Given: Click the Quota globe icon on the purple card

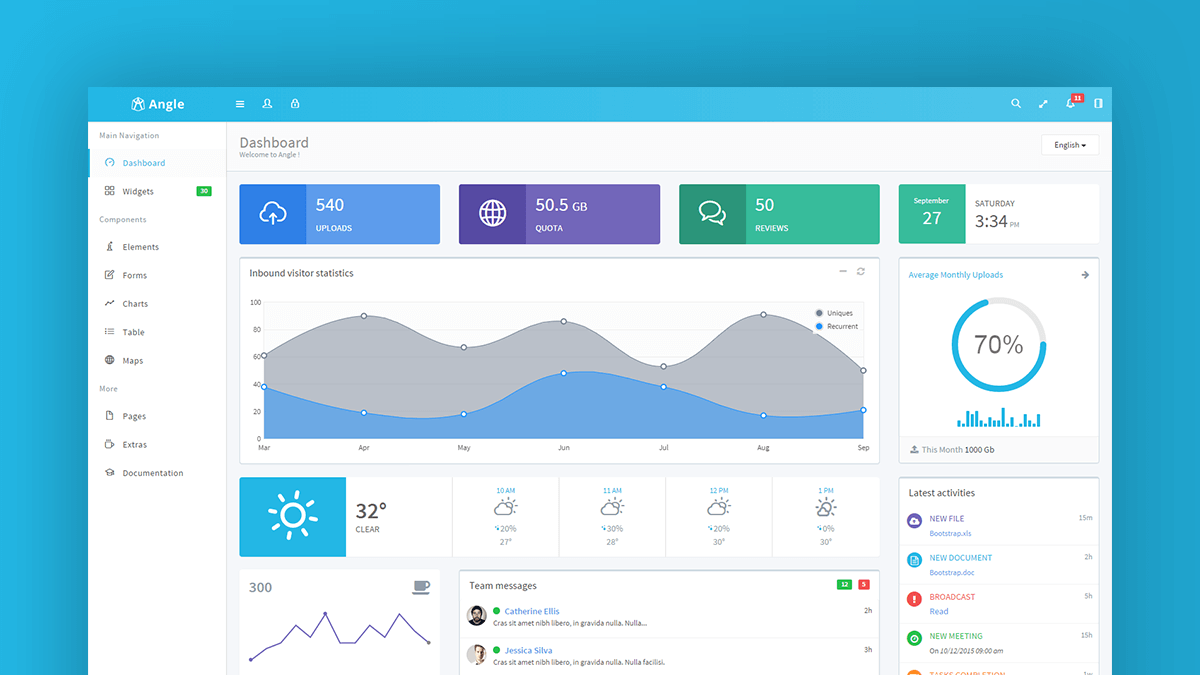Looking at the screenshot, I should [x=491, y=213].
